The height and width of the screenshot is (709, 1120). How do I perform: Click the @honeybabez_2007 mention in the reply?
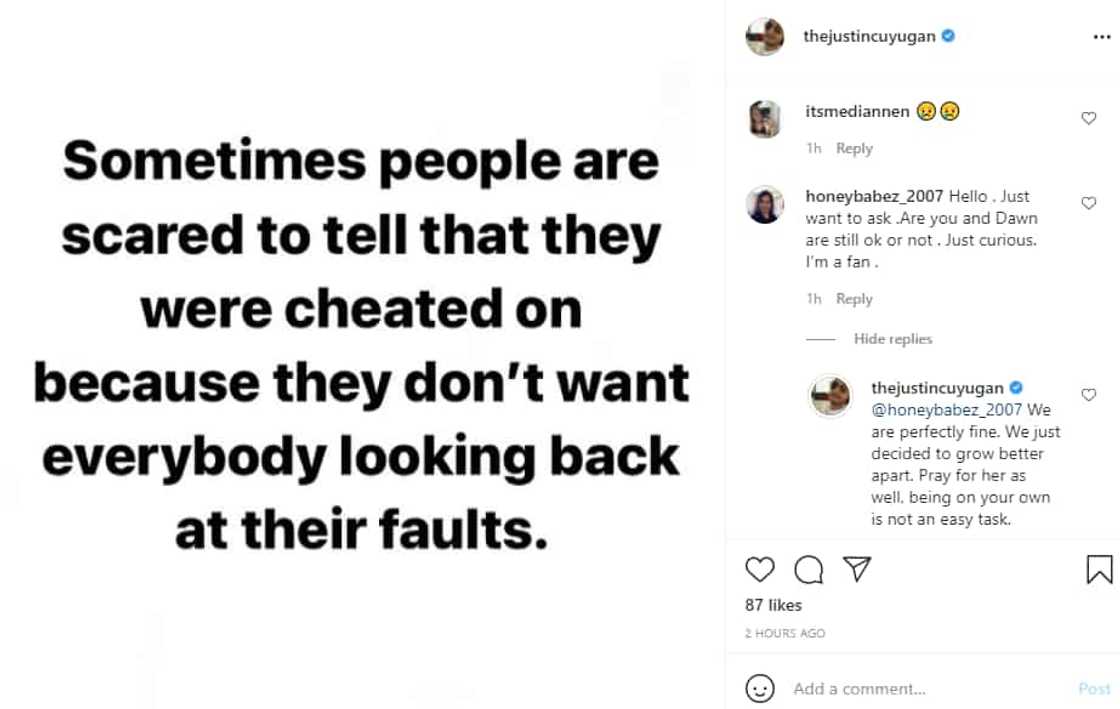947,409
